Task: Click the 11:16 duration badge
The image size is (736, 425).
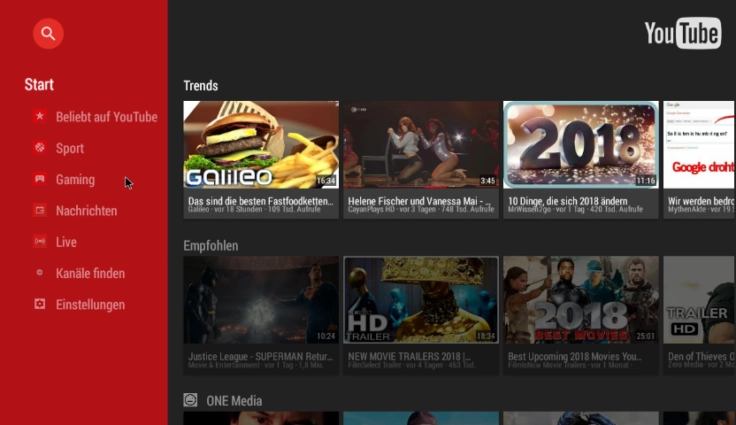Action: click(x=646, y=180)
